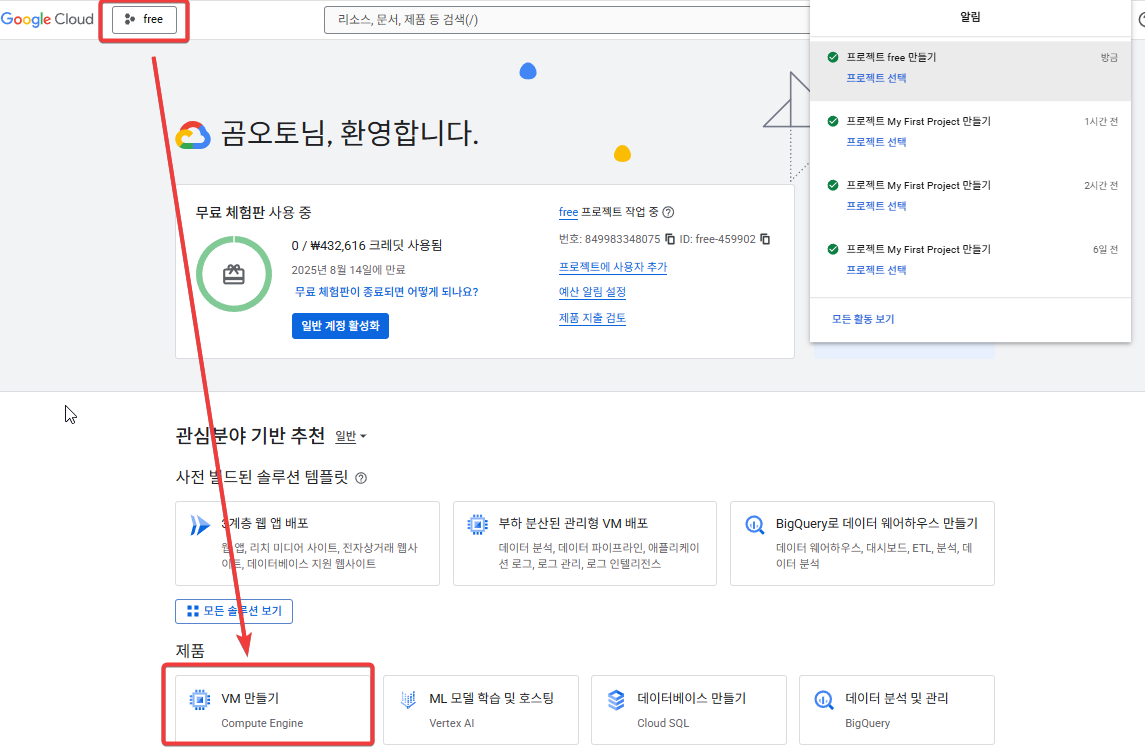Click the 모든 솔루션 보기 button
1145x749 pixels.
tap(234, 611)
